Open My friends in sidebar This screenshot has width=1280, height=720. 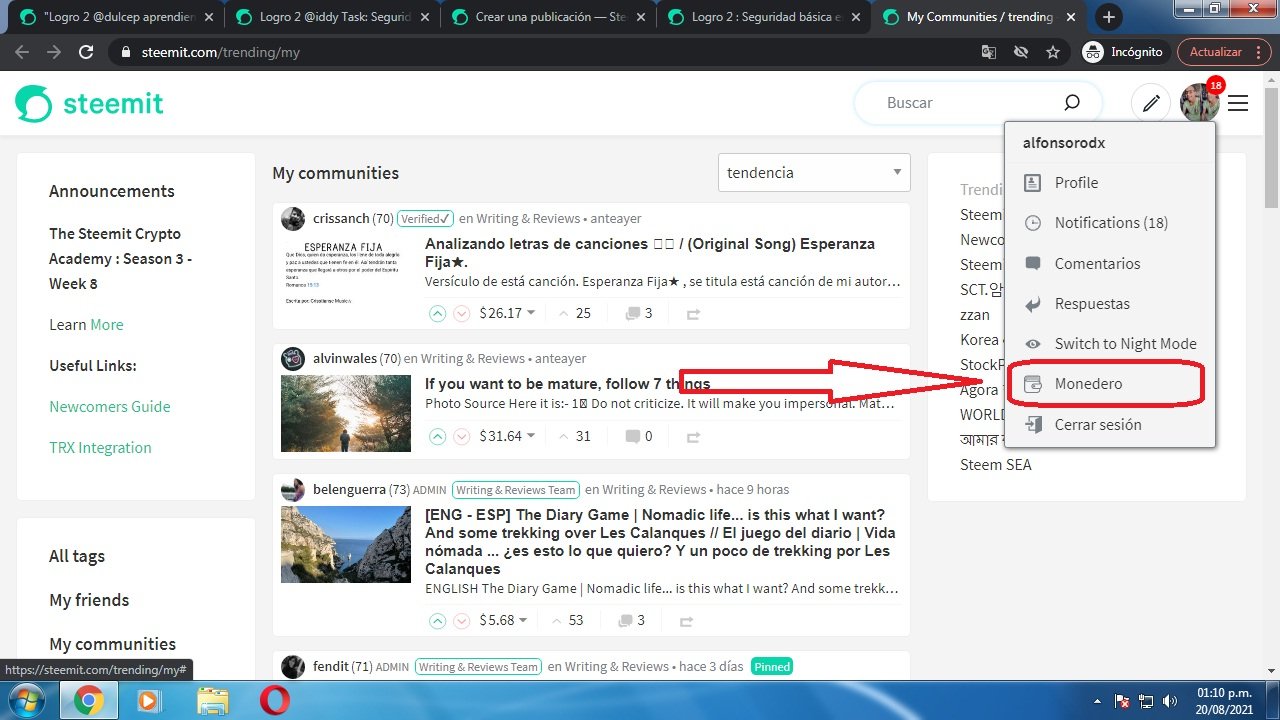pyautogui.click(x=89, y=600)
